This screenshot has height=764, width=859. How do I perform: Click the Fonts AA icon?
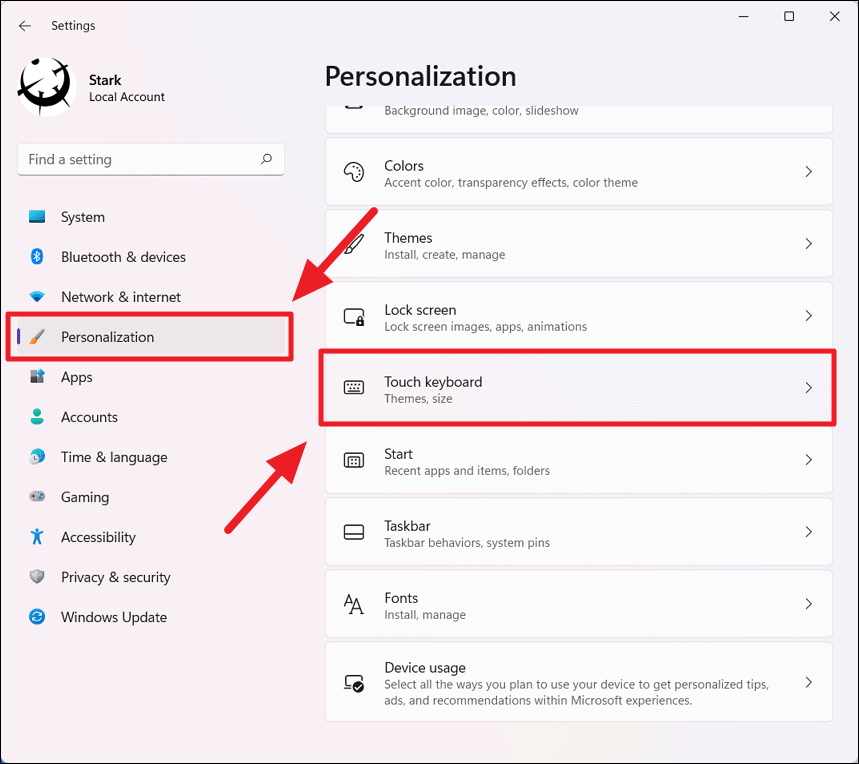pyautogui.click(x=353, y=604)
